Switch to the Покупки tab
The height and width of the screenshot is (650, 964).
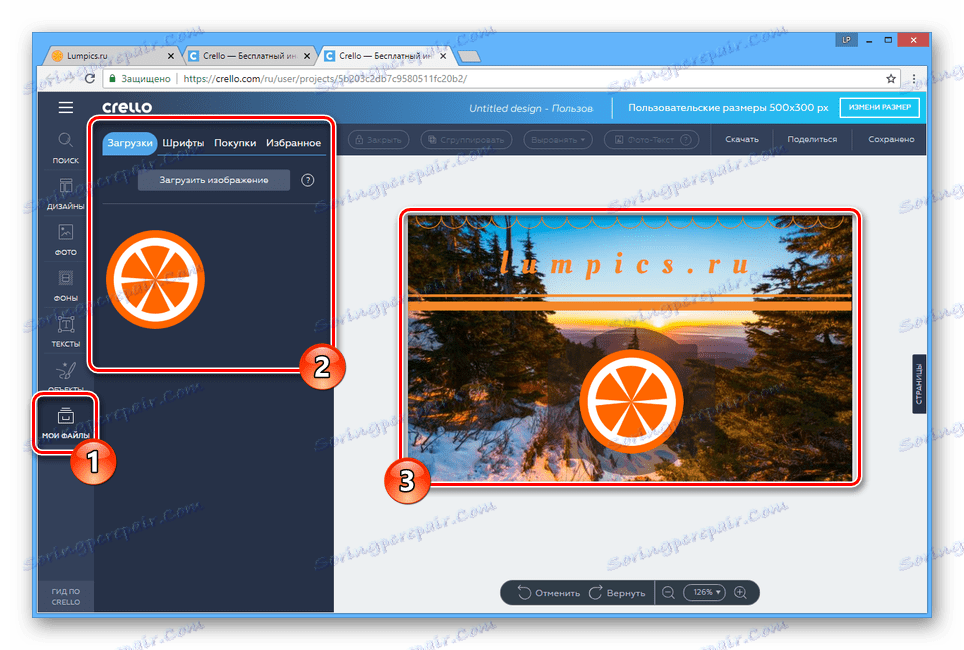coord(235,143)
